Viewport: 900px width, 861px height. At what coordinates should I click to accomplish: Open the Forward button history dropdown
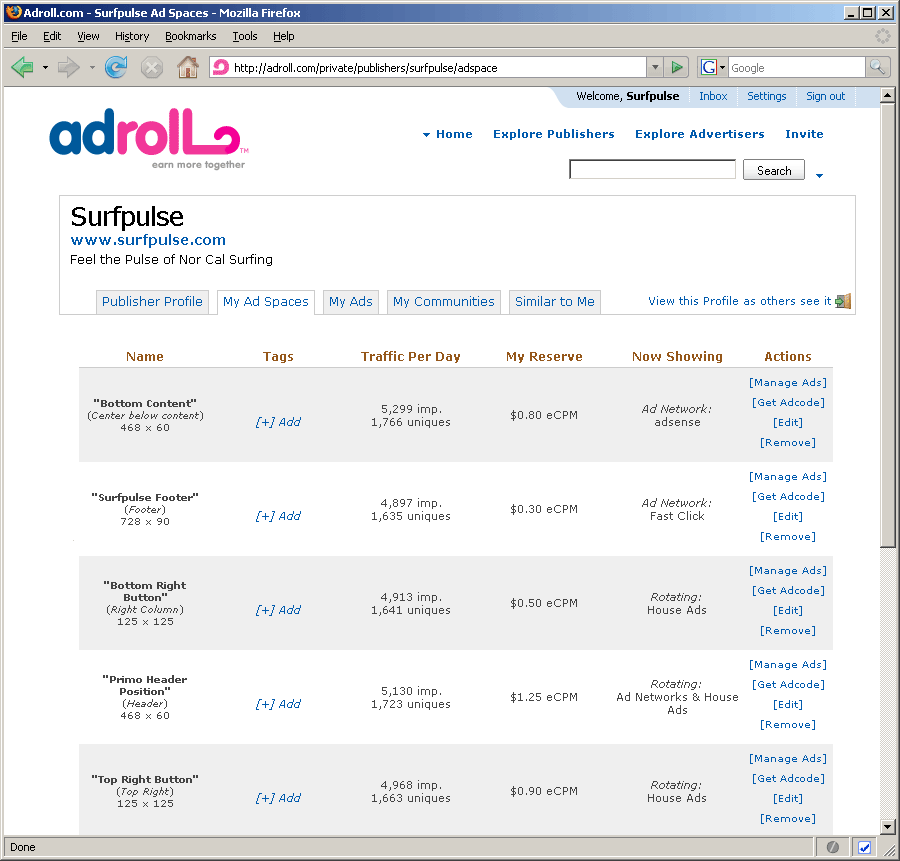(x=92, y=68)
